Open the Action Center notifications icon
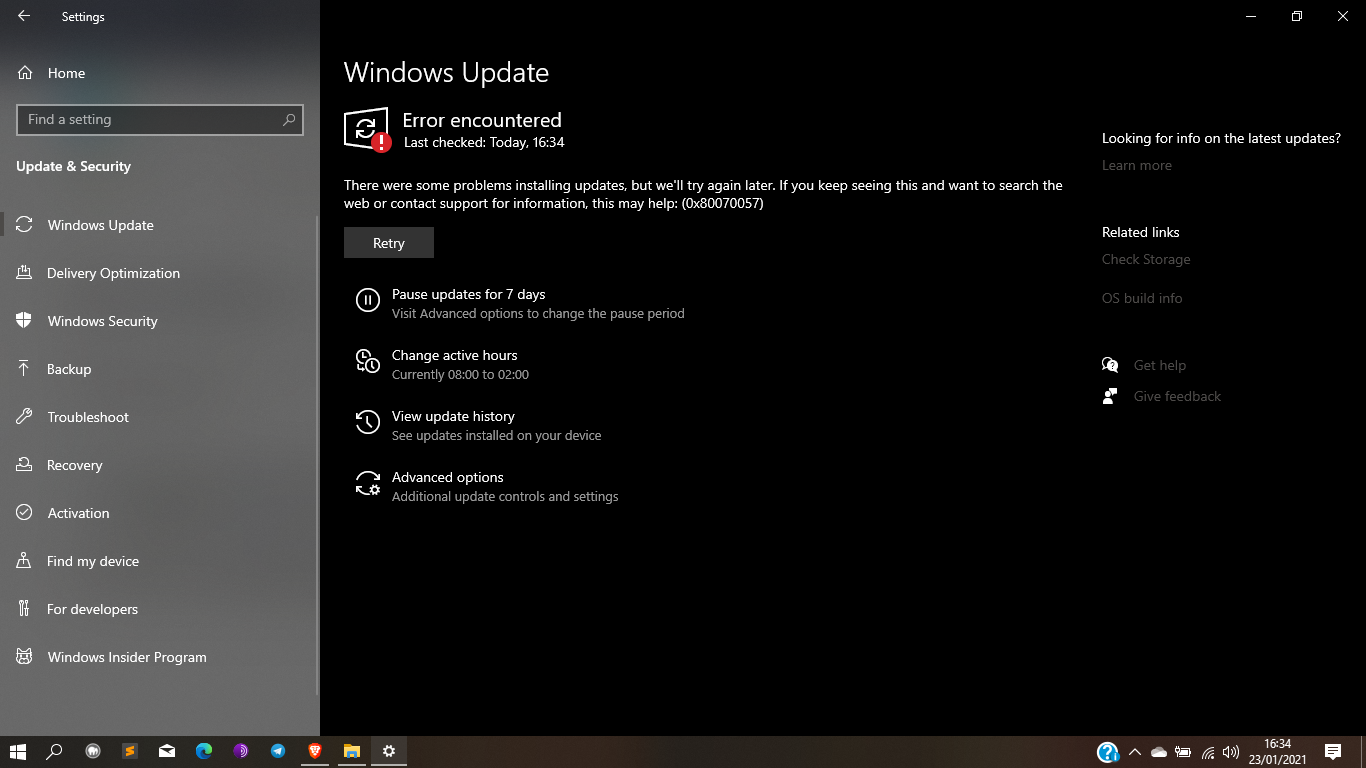The height and width of the screenshot is (768, 1366). tap(1332, 752)
